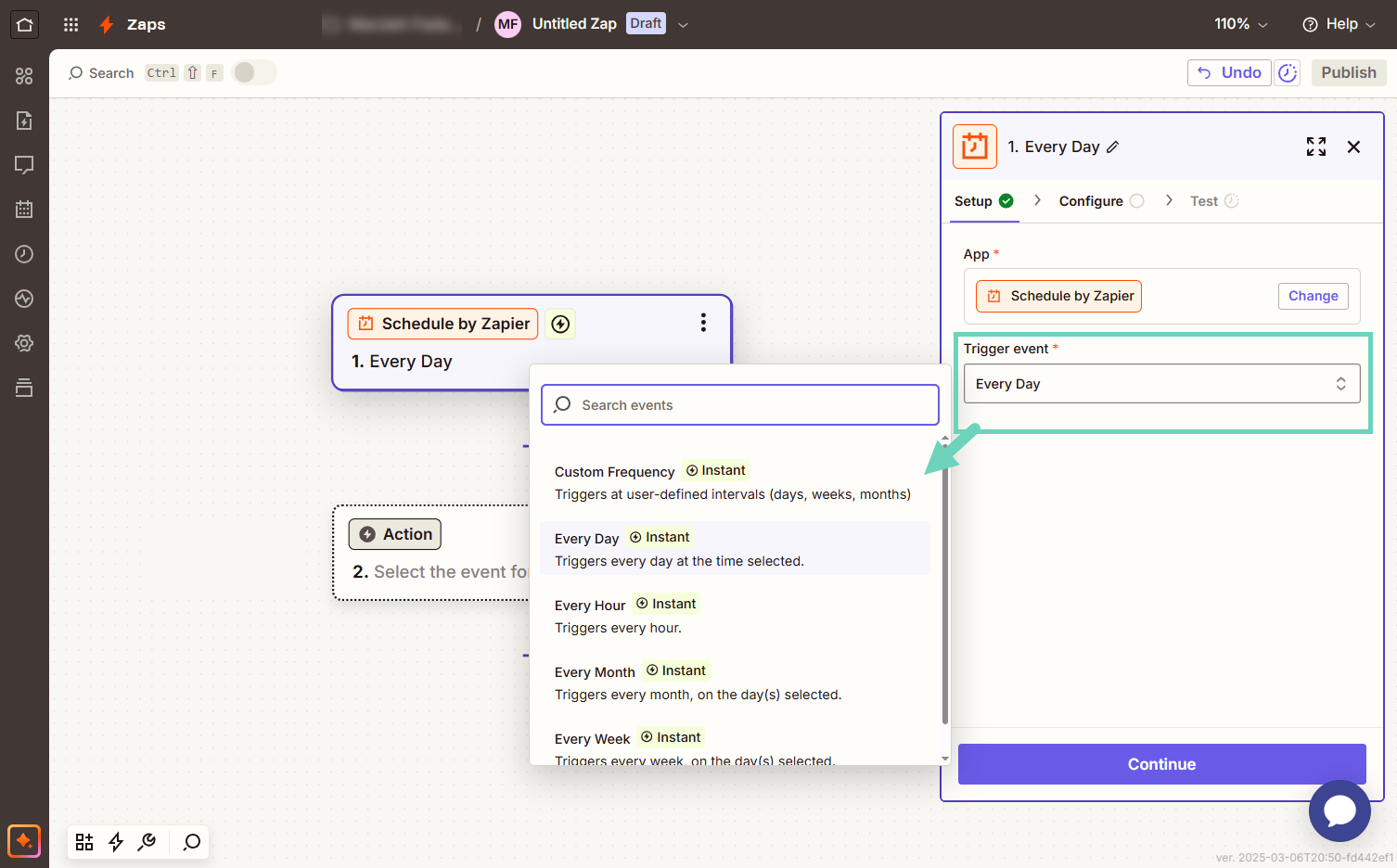Open the apps grid menu icon
This screenshot has height=868, width=1397.
[70, 24]
